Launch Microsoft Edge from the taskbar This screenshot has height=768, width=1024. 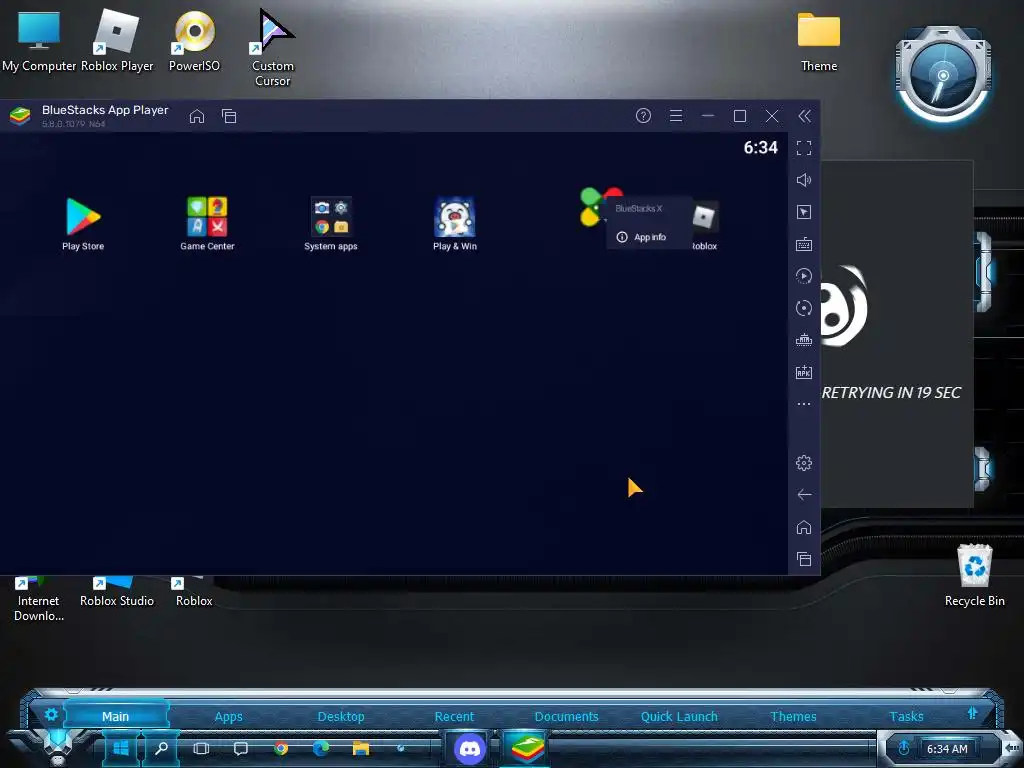click(x=321, y=748)
